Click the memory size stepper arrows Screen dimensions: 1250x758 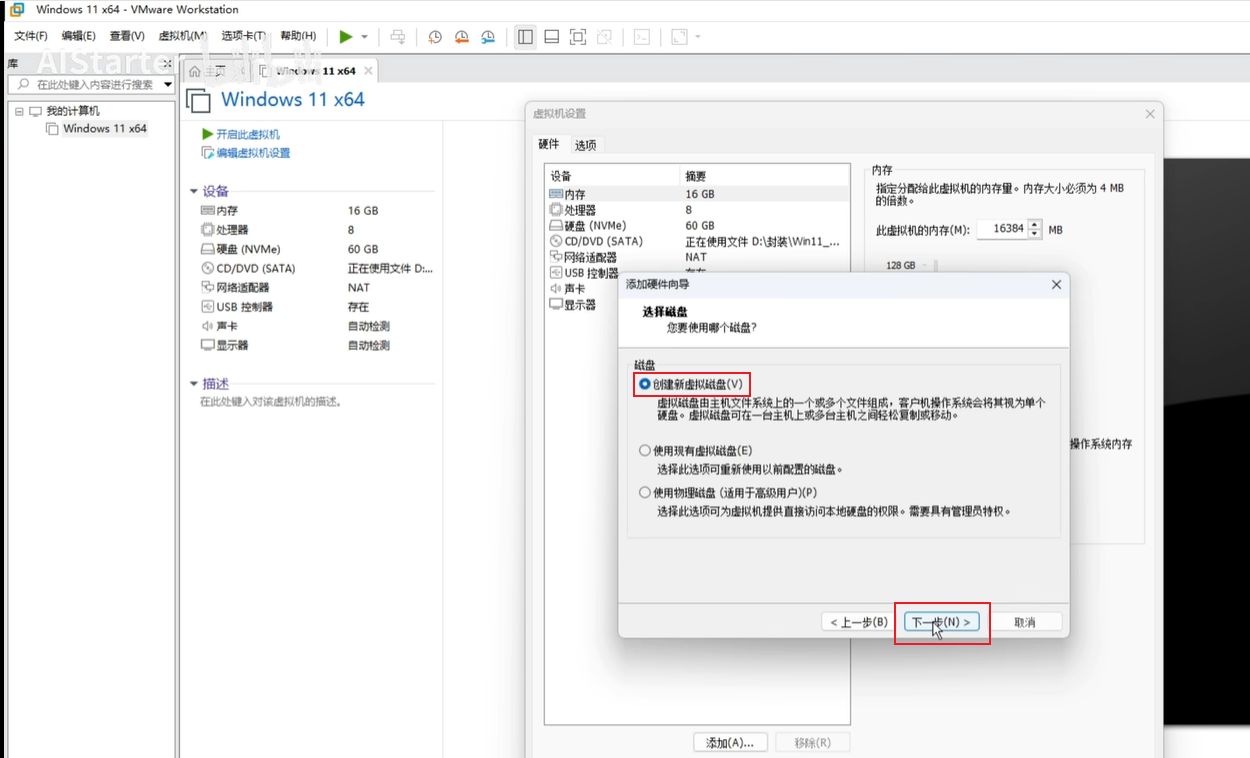click(x=1036, y=229)
